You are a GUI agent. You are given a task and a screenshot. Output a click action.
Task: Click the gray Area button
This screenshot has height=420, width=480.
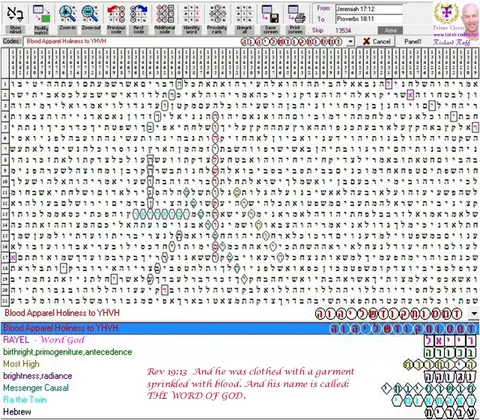[390, 31]
